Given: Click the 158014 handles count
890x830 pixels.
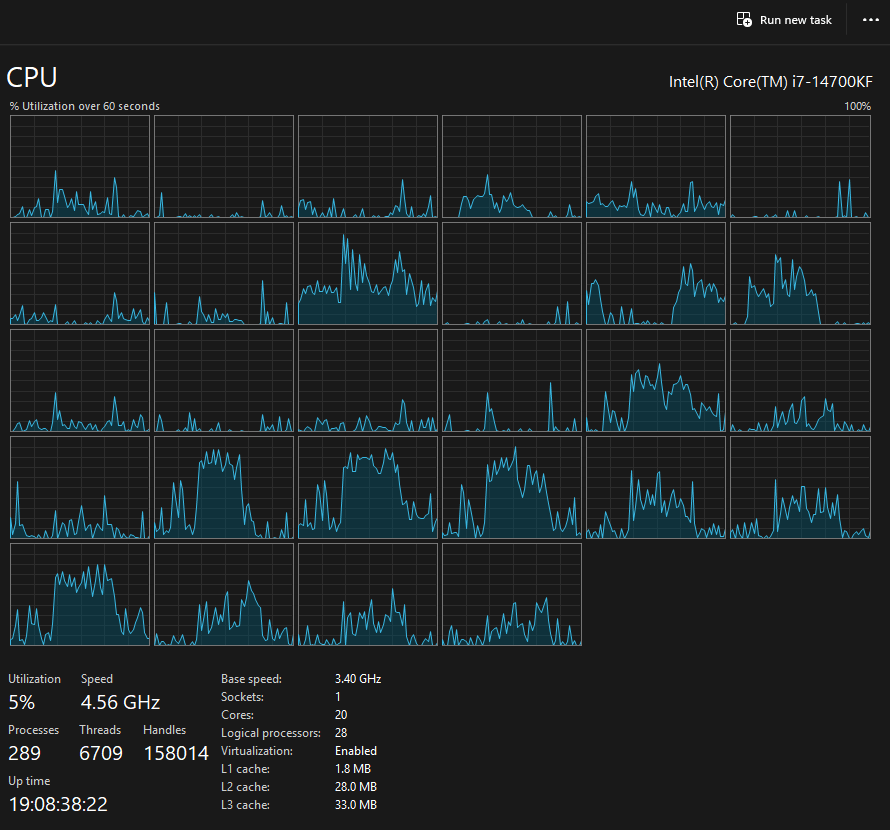Looking at the screenshot, I should pyautogui.click(x=176, y=753).
